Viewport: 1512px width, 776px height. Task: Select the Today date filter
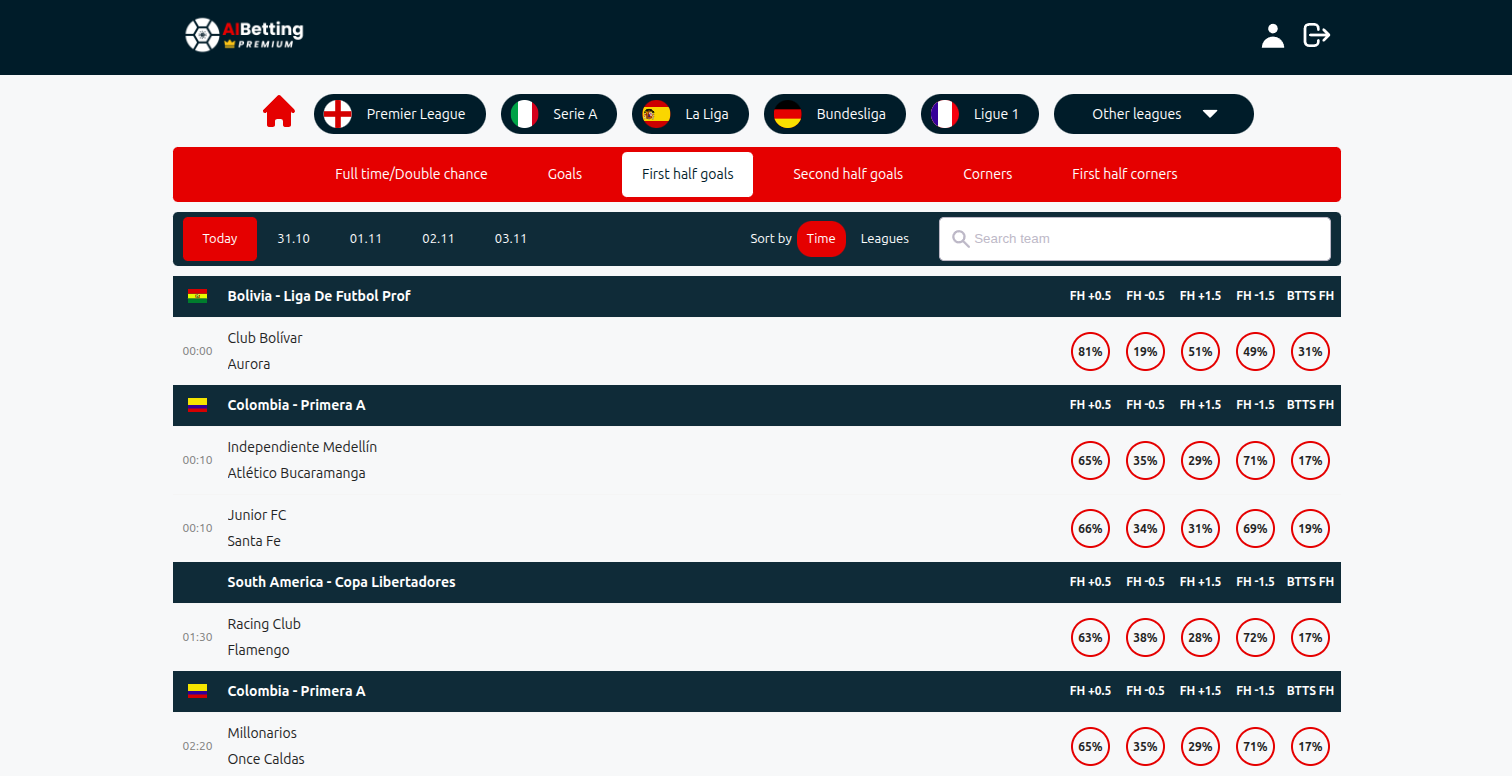point(220,239)
